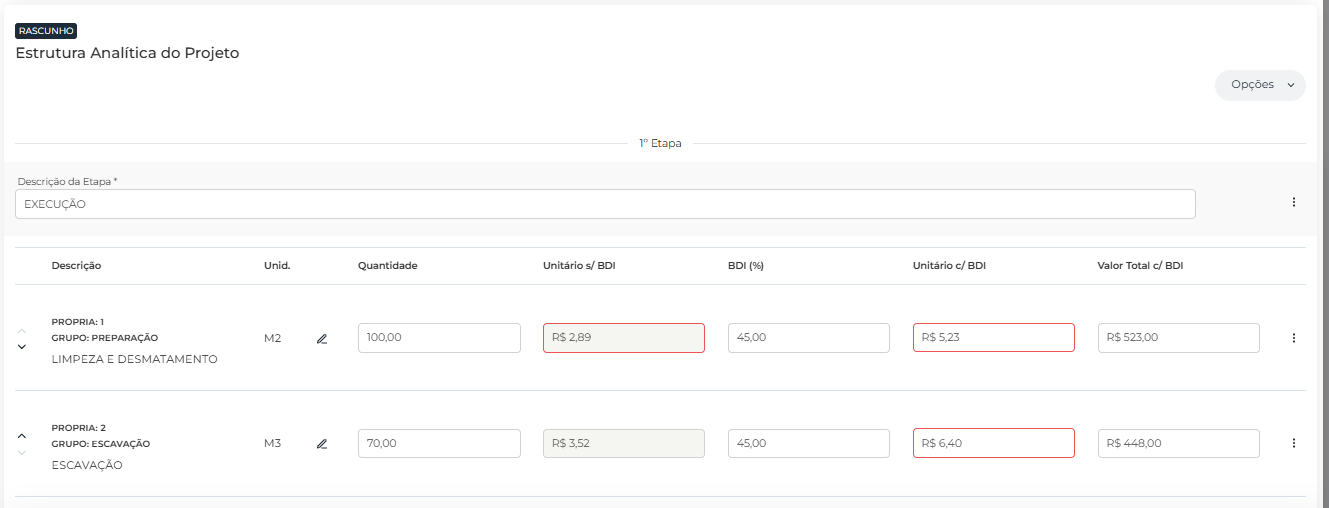Click the up arrow on LIMPEZA E DESMATAMENTO
The image size is (1329, 508).
(21, 331)
